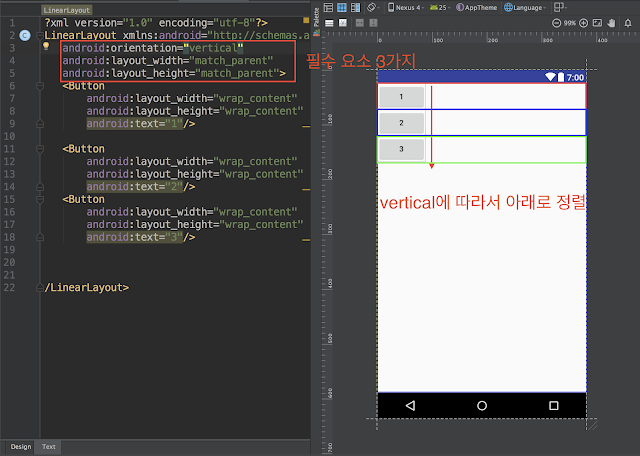Switch to design surface view icon

click(328, 7)
